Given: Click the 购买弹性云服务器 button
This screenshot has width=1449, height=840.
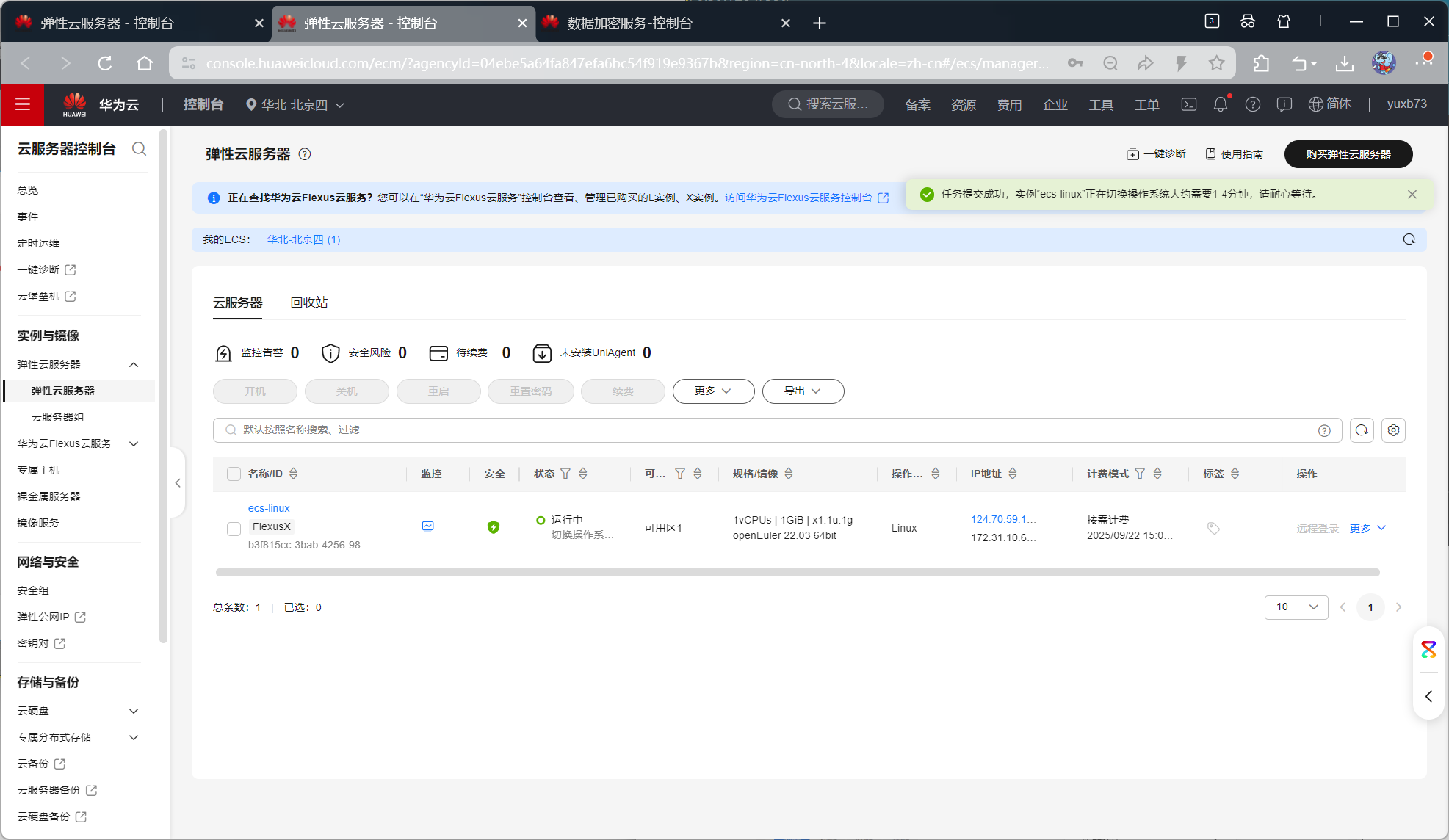Looking at the screenshot, I should [1348, 154].
